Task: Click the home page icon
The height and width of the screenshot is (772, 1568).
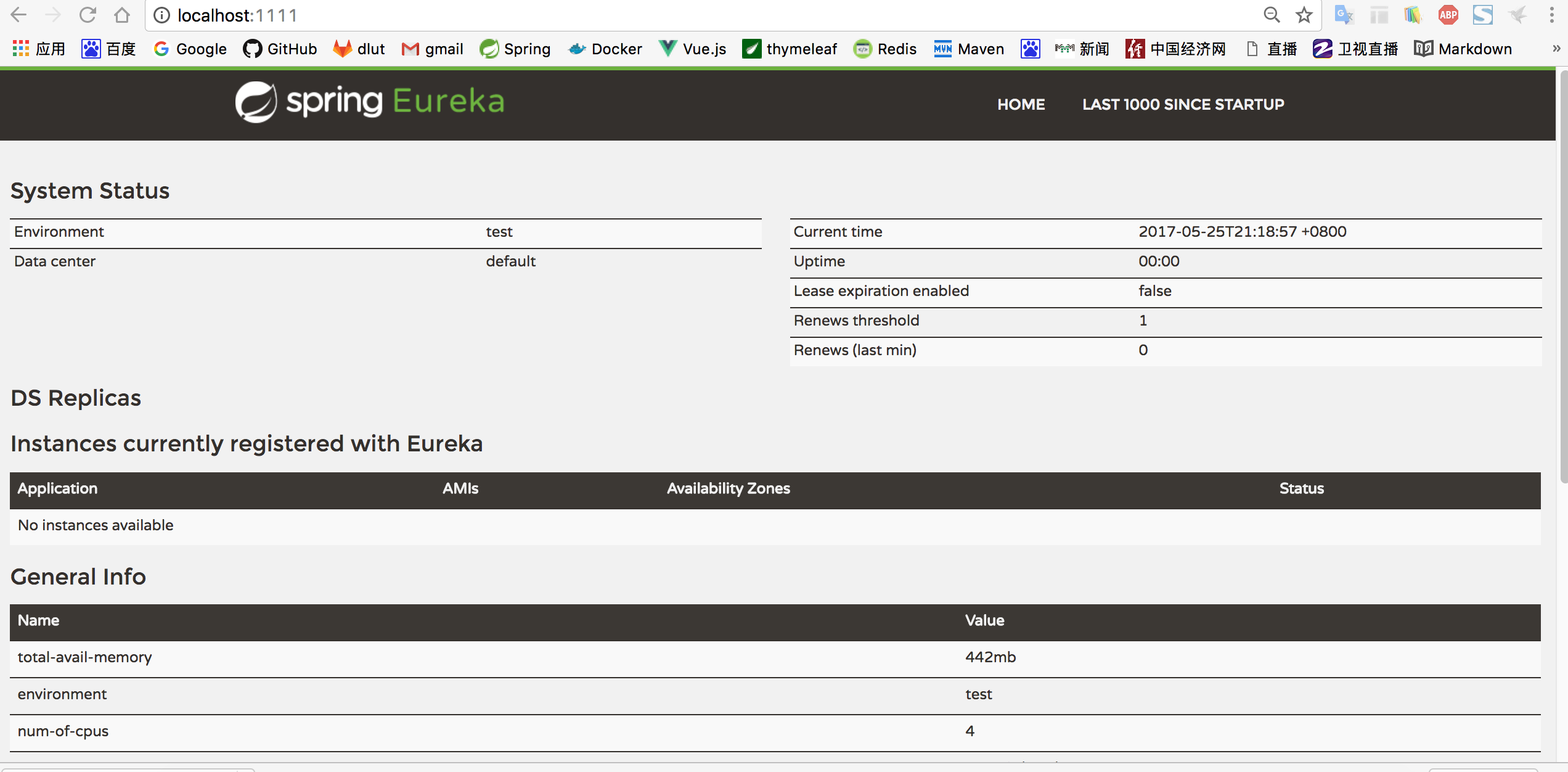Action: (122, 15)
